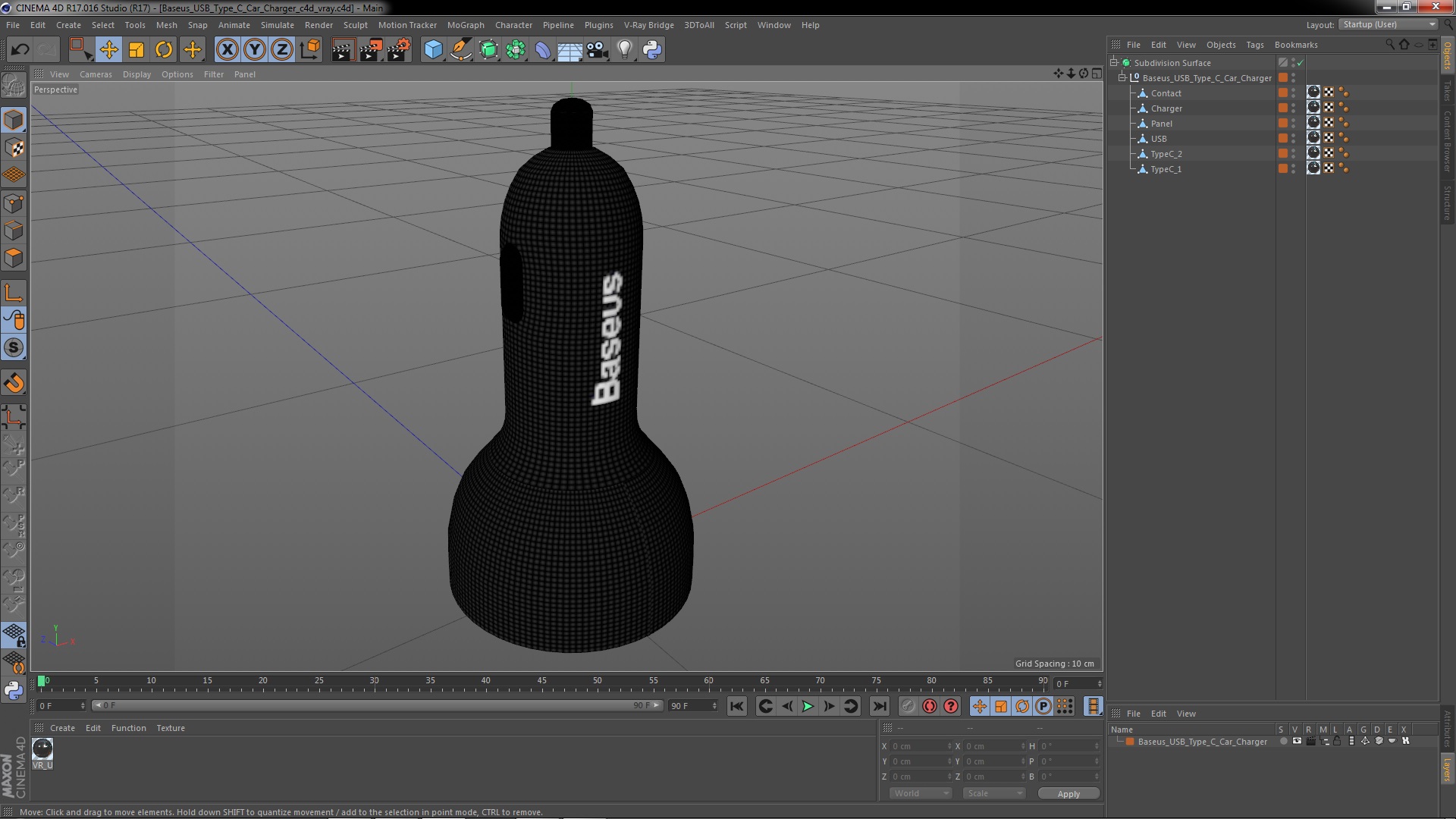Open the MoGraph menu
The height and width of the screenshot is (819, 1456).
pyautogui.click(x=466, y=25)
